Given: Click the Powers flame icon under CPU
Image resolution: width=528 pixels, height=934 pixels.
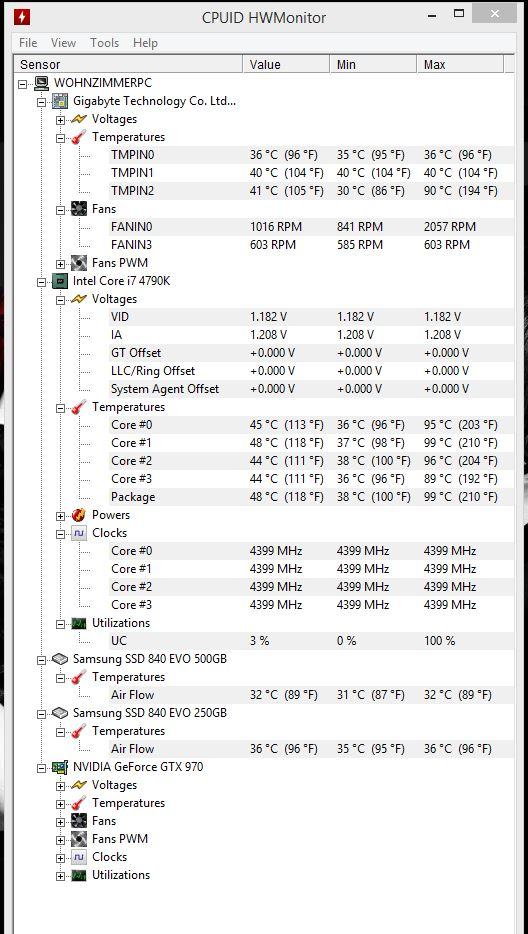Looking at the screenshot, I should (79, 515).
